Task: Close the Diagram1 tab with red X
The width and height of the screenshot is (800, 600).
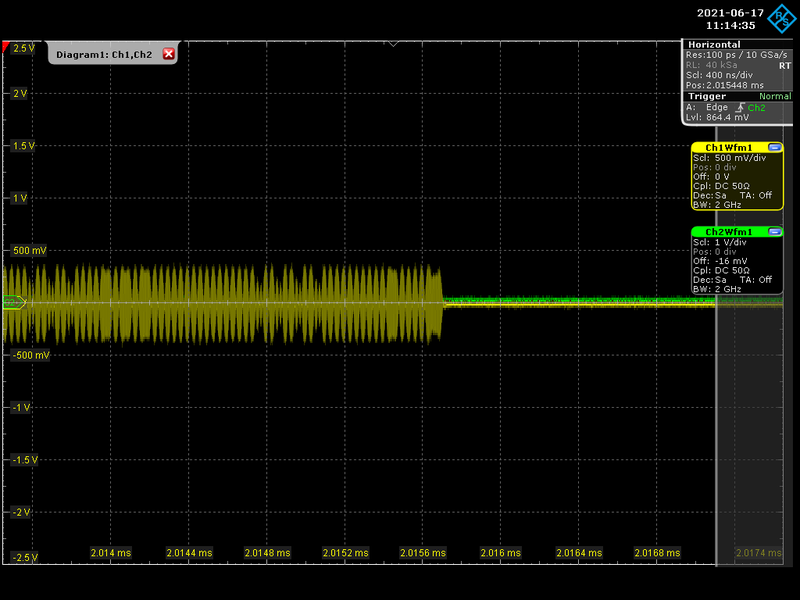Action: (x=168, y=54)
